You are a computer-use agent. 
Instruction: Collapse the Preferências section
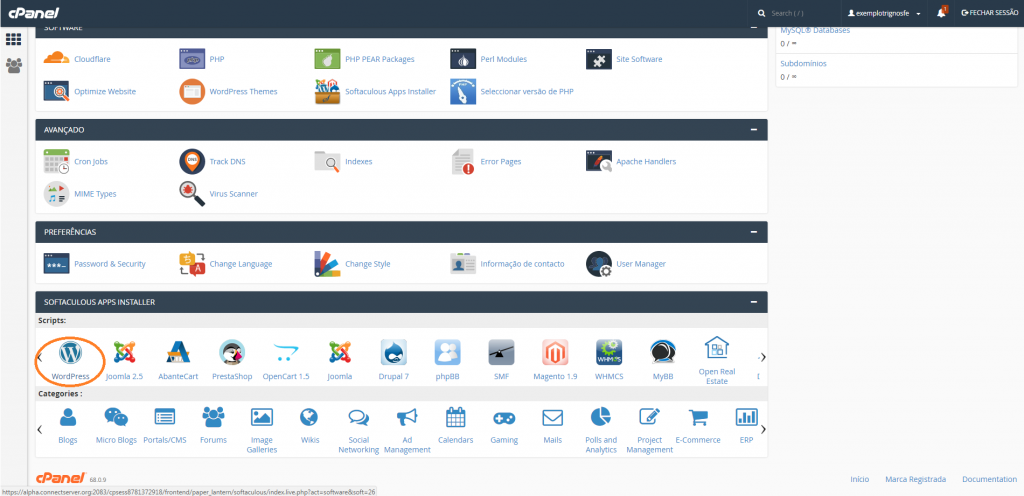(754, 232)
